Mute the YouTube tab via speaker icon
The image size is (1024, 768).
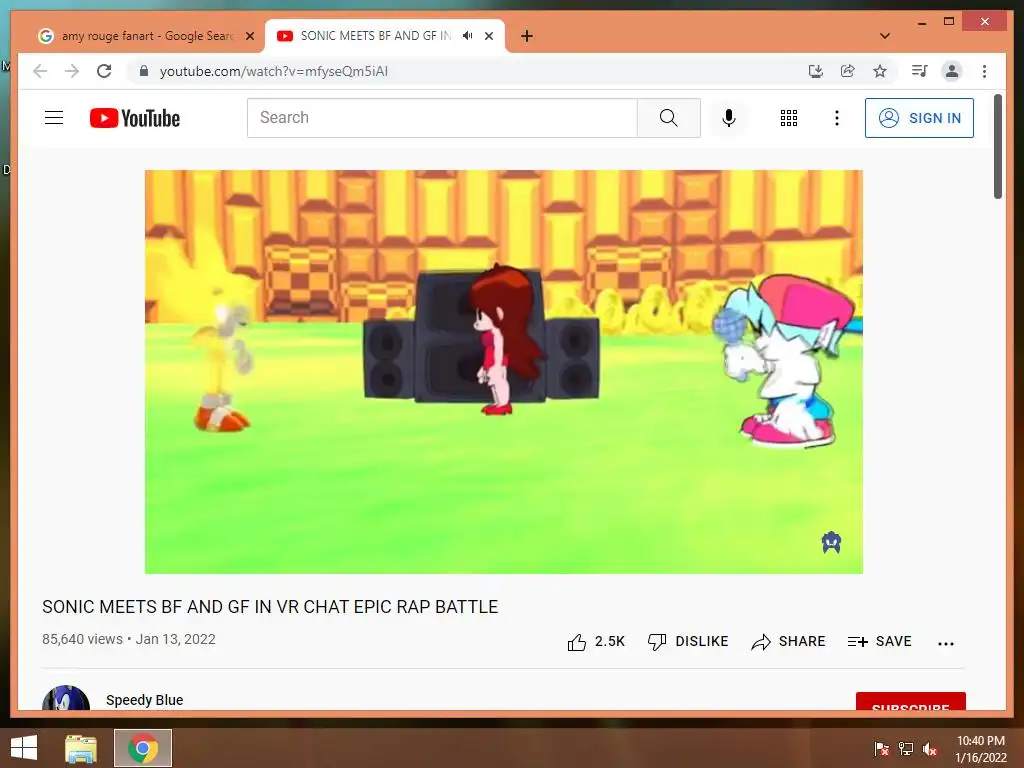468,36
